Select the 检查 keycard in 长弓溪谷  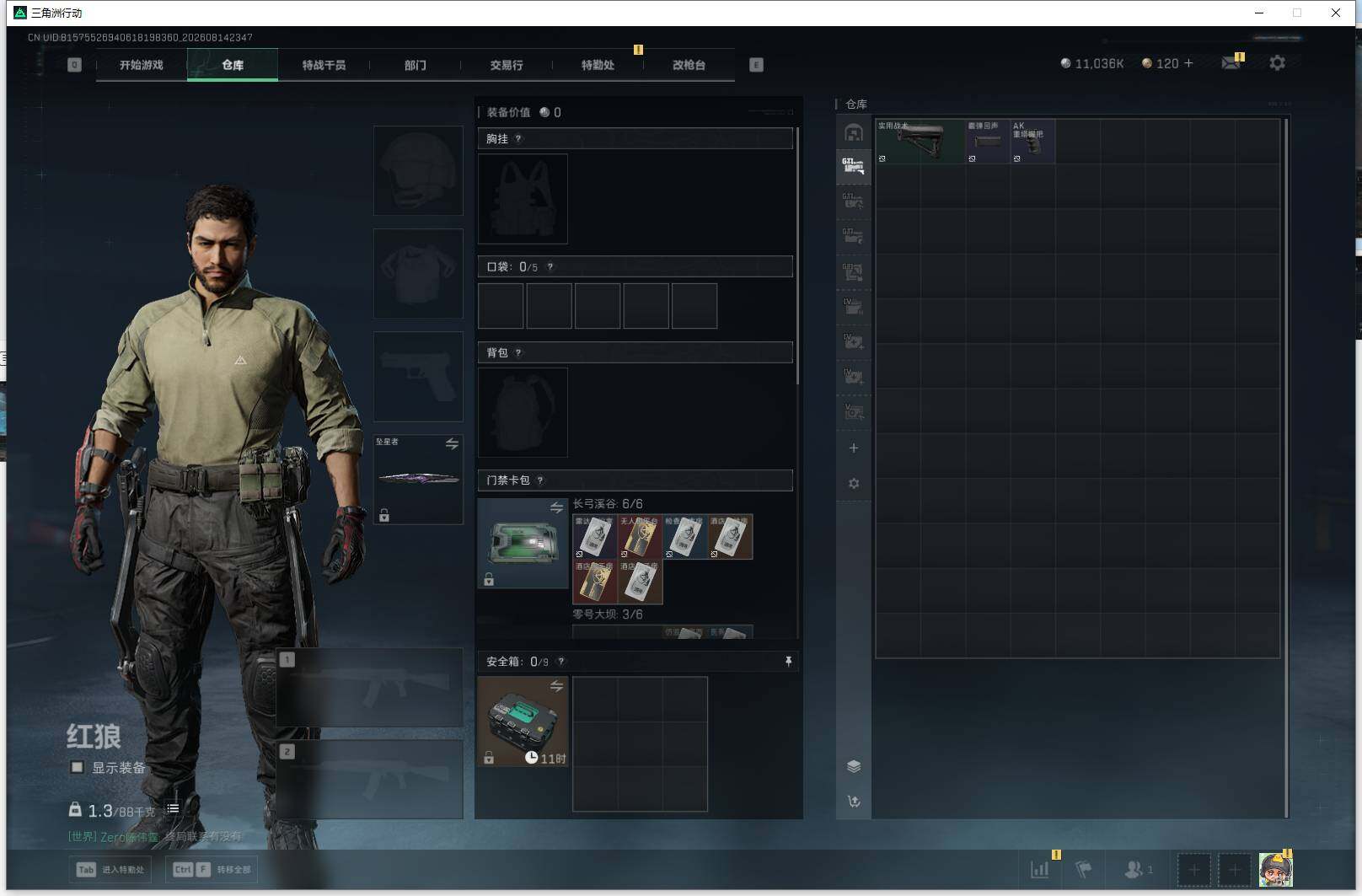685,537
